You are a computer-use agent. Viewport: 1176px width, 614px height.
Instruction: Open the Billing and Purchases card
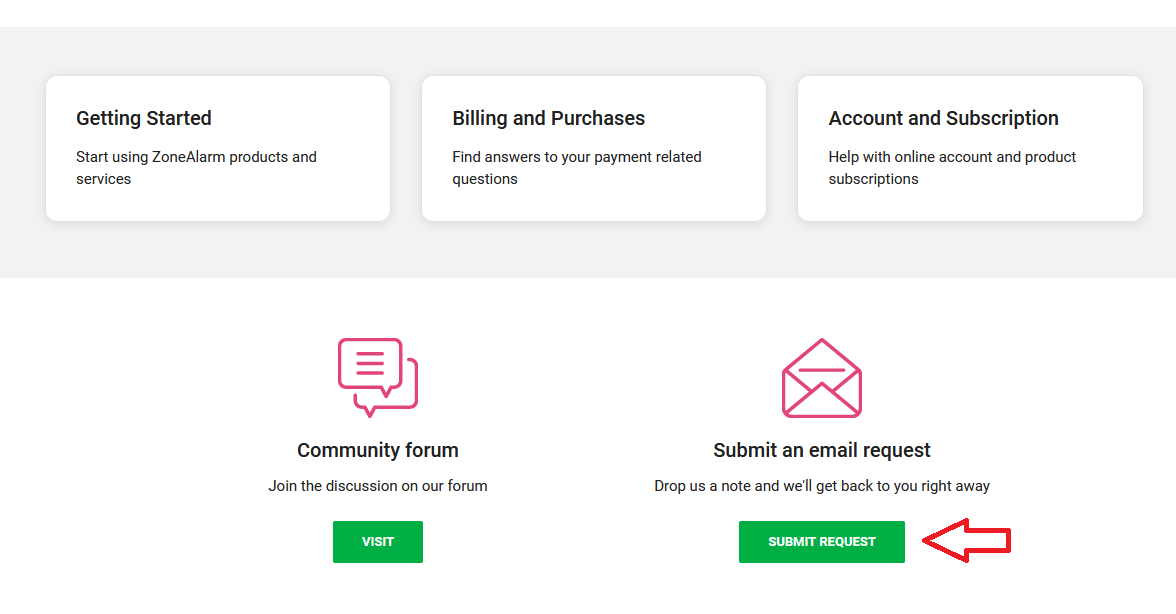(593, 148)
